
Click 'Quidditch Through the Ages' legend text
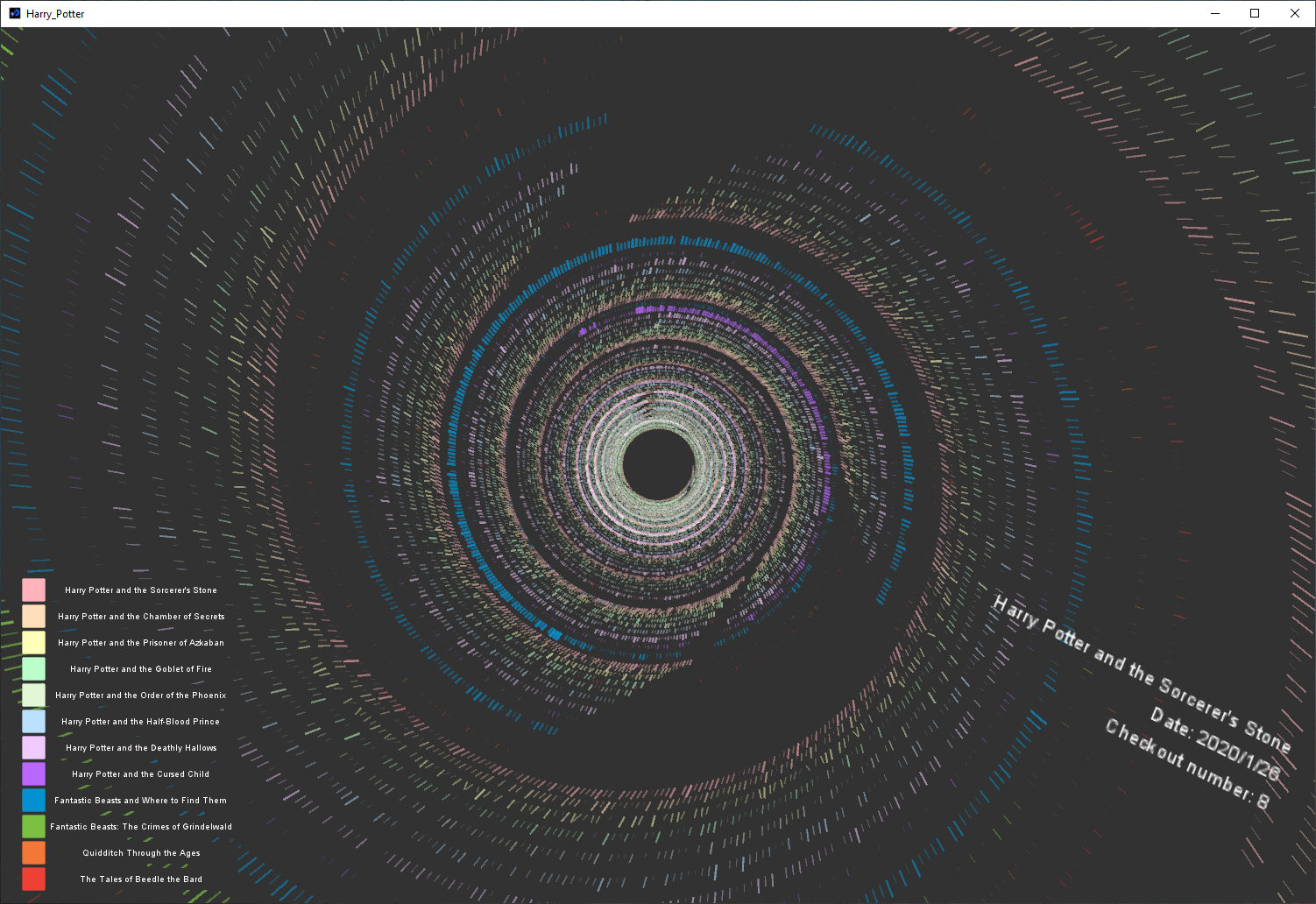(141, 853)
